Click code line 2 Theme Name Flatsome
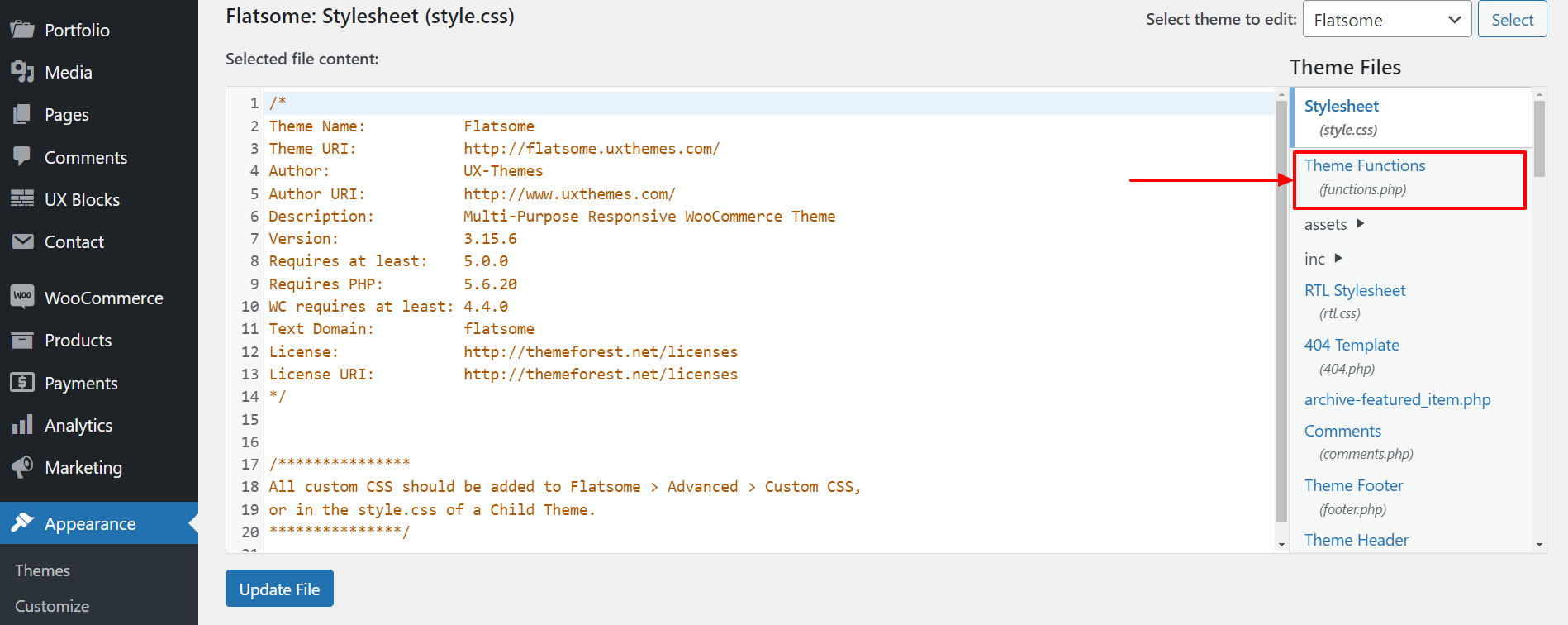Viewport: 1568px width, 625px height. (x=402, y=126)
